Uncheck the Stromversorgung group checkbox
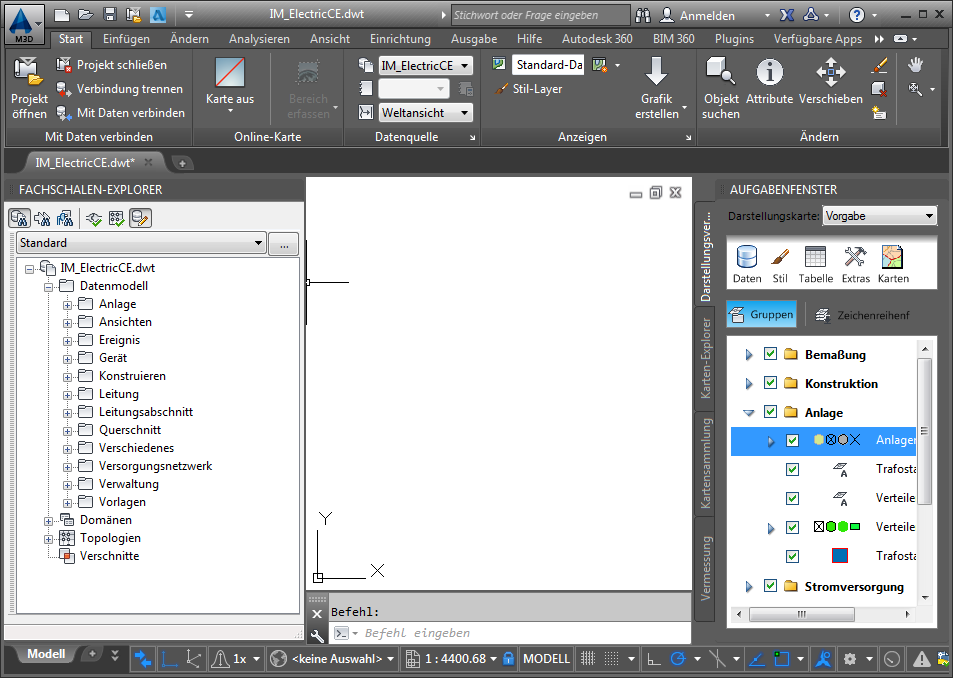The width and height of the screenshot is (953, 678). tap(770, 586)
